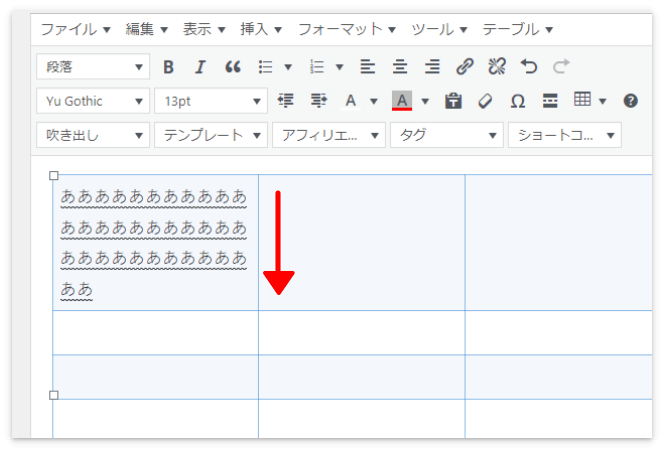The width and height of the screenshot is (664, 451).
Task: Open the フォーマット menu
Action: point(347,29)
